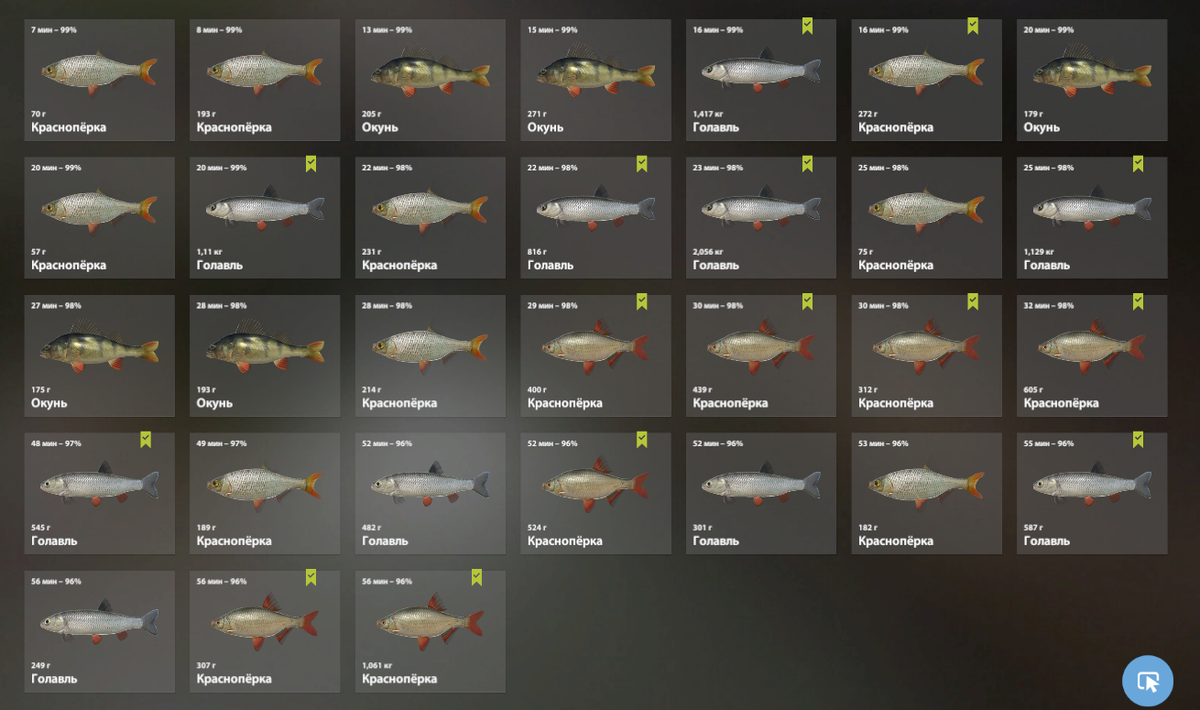Select the 271 г Окунь fish card
The height and width of the screenshot is (710, 1200).
coord(595,80)
